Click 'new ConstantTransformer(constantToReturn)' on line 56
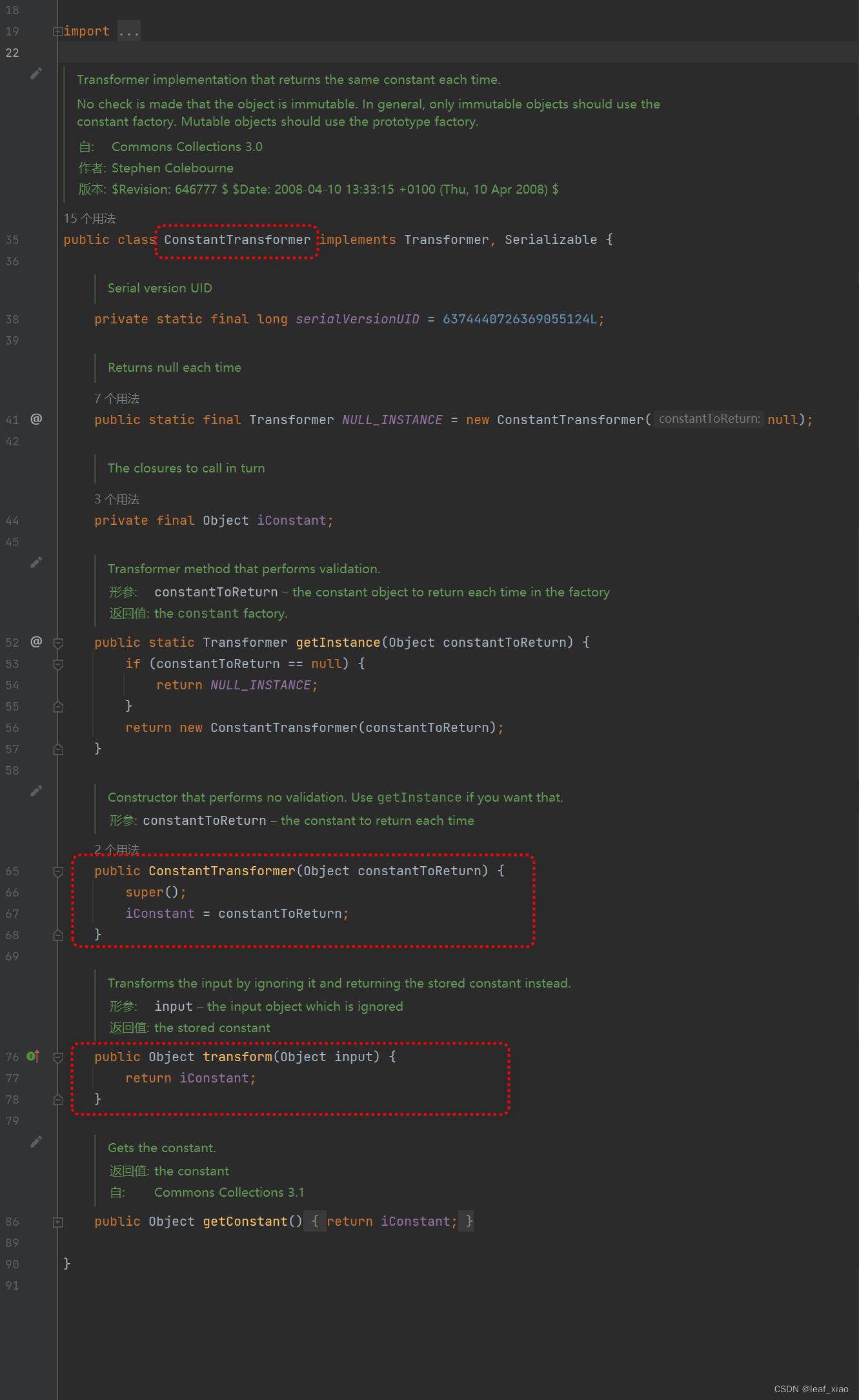Screen dimensions: 859x1400 pyautogui.click(x=338, y=727)
